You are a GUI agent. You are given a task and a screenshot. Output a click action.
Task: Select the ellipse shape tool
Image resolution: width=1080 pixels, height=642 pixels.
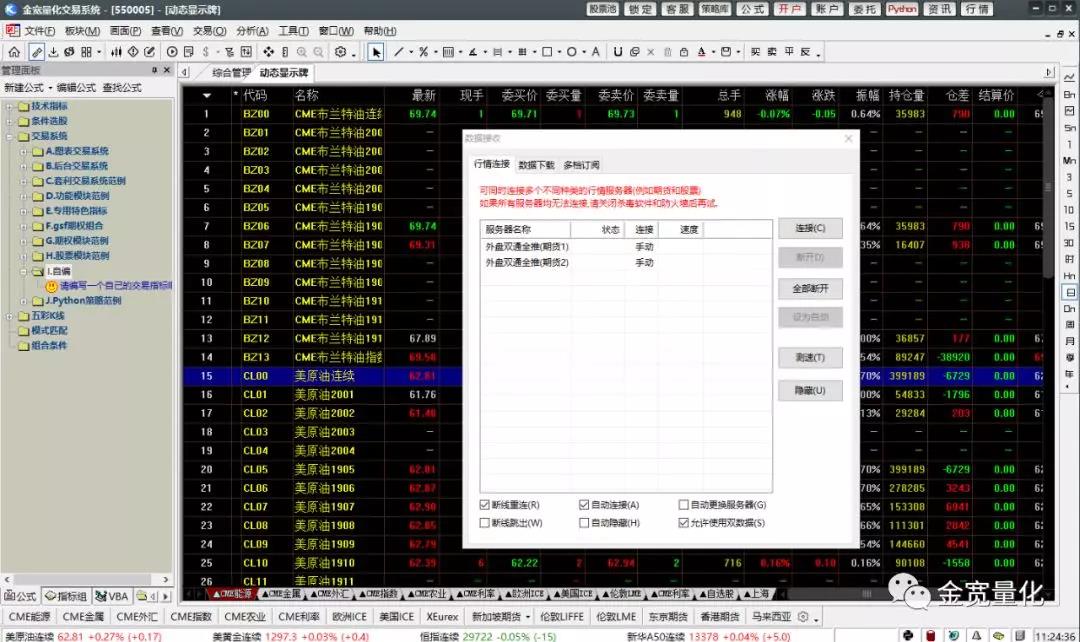coord(572,52)
